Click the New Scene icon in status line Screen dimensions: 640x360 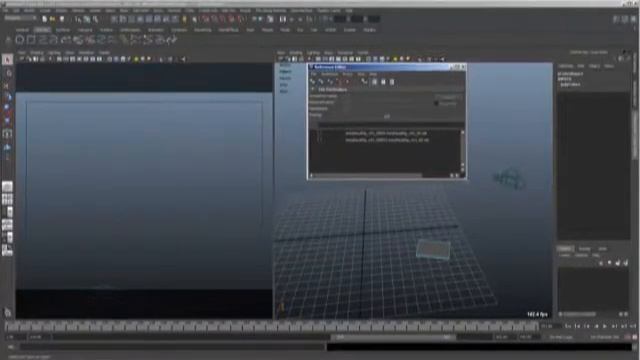click(x=44, y=19)
